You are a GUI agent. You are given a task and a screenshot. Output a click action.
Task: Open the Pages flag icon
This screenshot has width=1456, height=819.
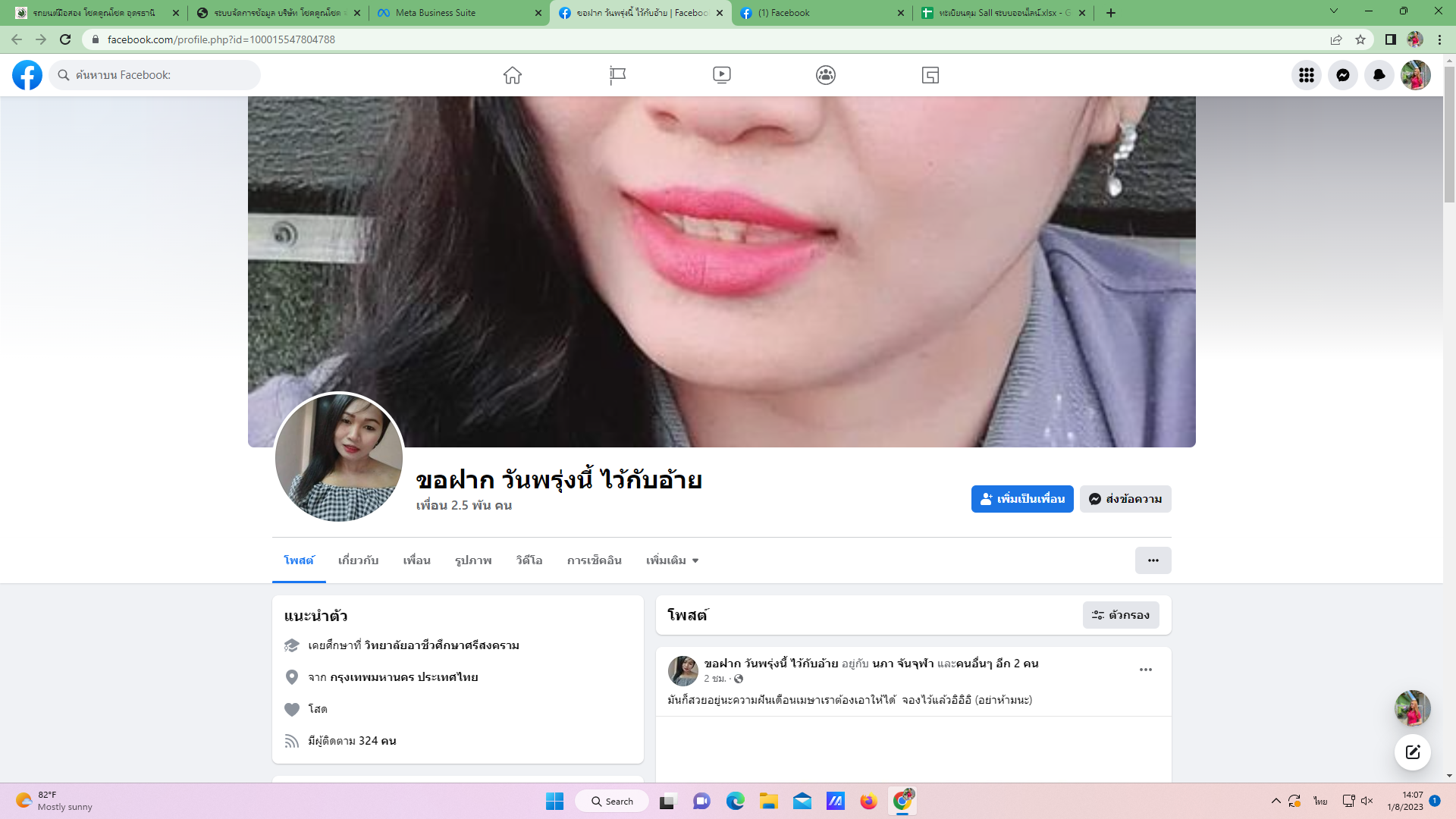pos(617,75)
